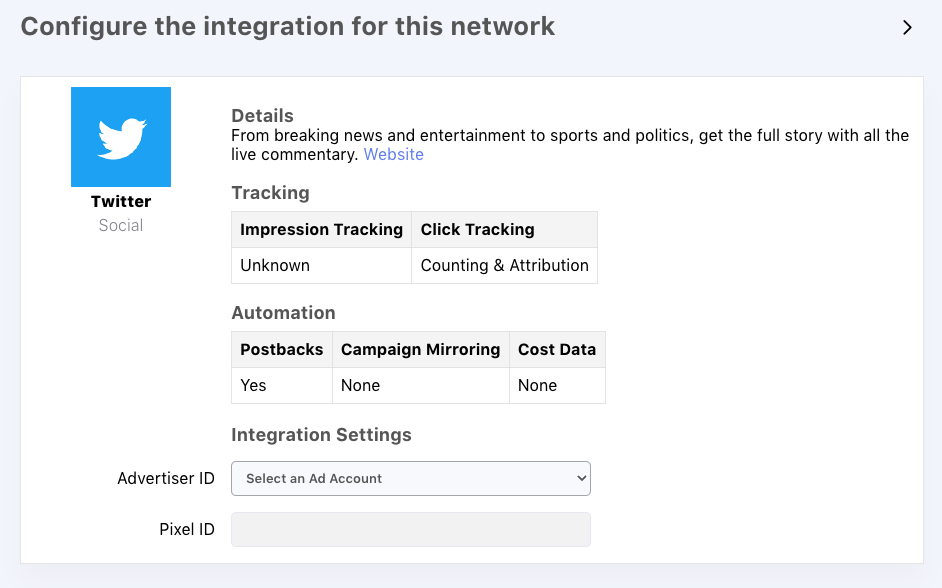
Task: Click the Cost Data column header
Action: pos(556,349)
